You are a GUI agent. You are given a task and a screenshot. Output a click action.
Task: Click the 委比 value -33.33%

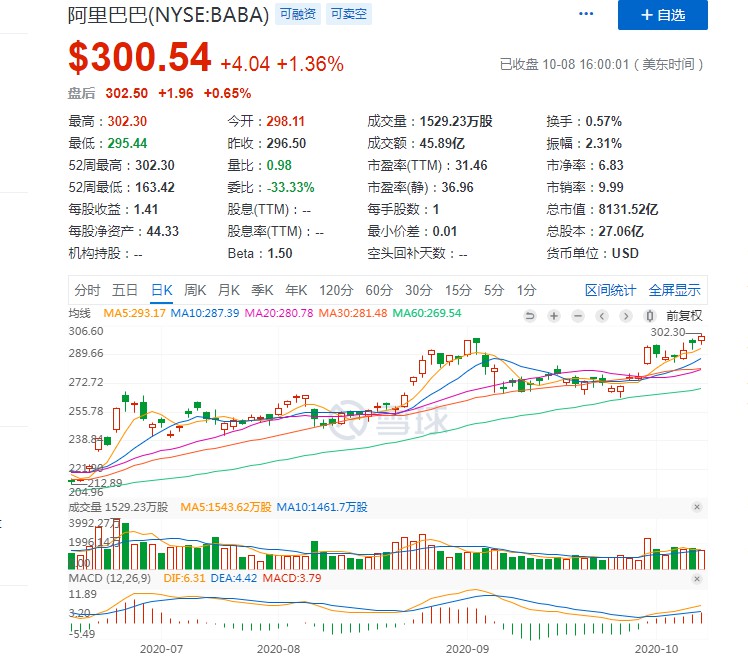click(291, 187)
